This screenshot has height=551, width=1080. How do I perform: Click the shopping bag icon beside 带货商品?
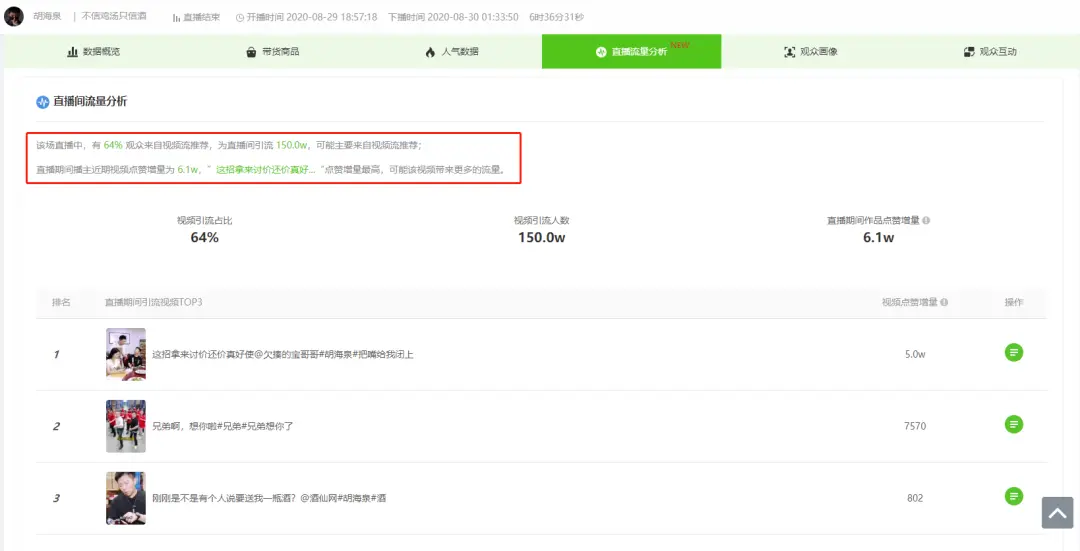coord(251,52)
